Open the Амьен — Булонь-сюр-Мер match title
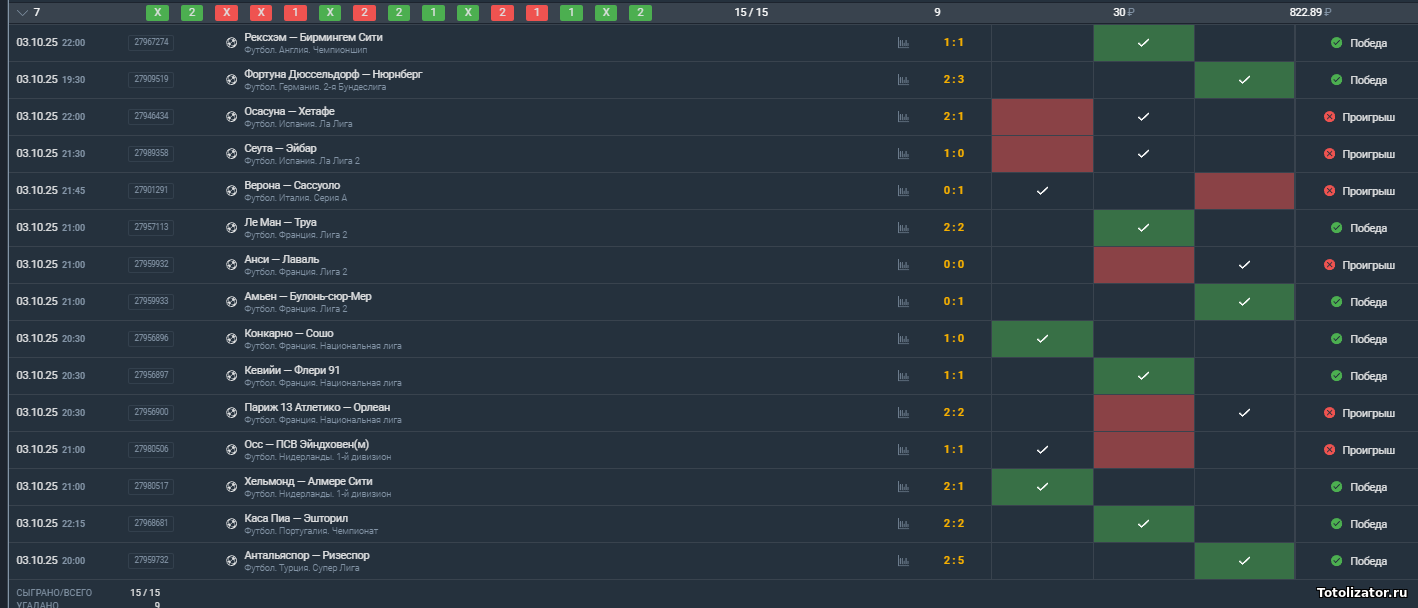 point(307,297)
